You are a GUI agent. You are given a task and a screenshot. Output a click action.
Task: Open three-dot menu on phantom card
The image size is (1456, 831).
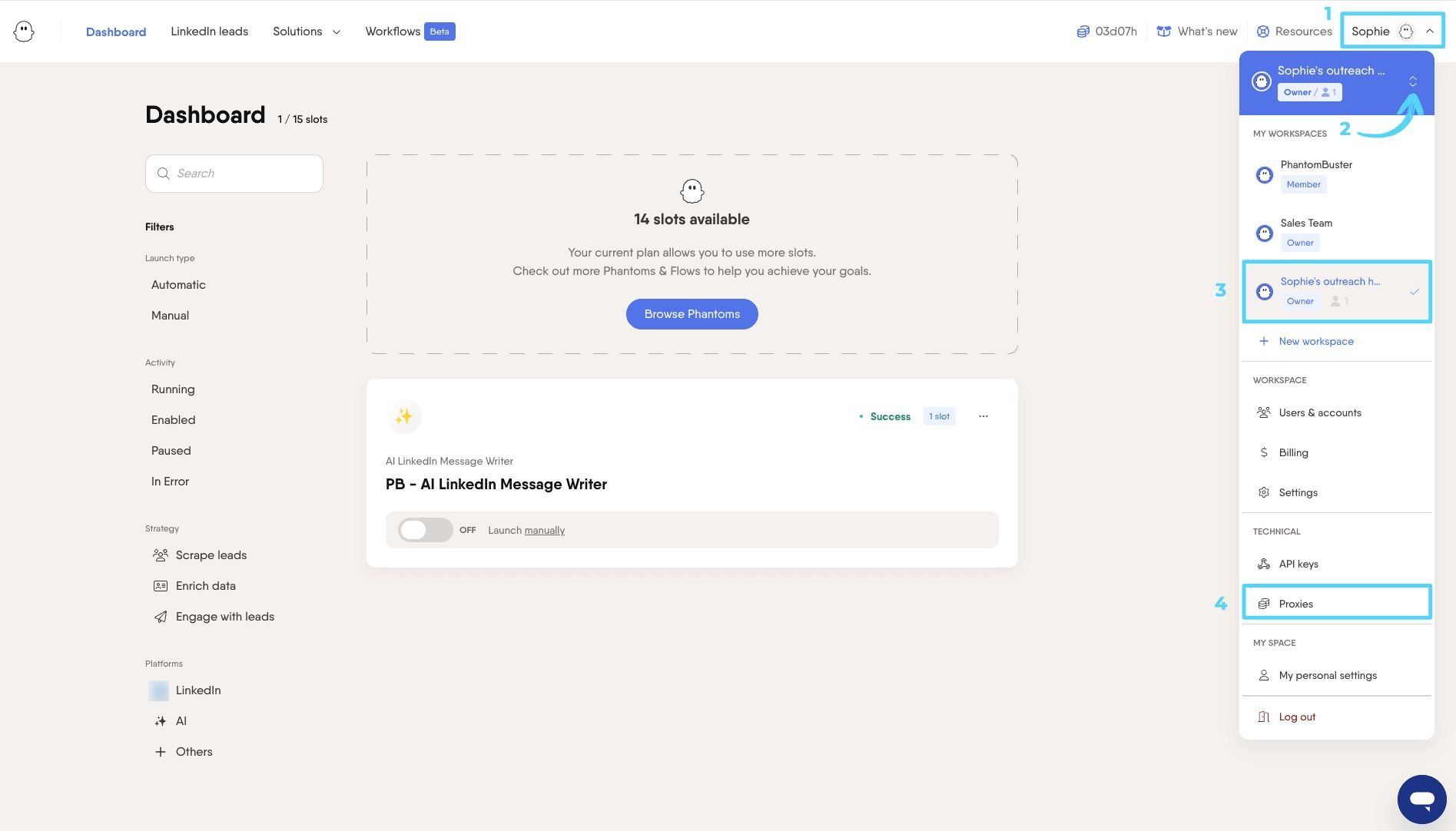click(983, 416)
